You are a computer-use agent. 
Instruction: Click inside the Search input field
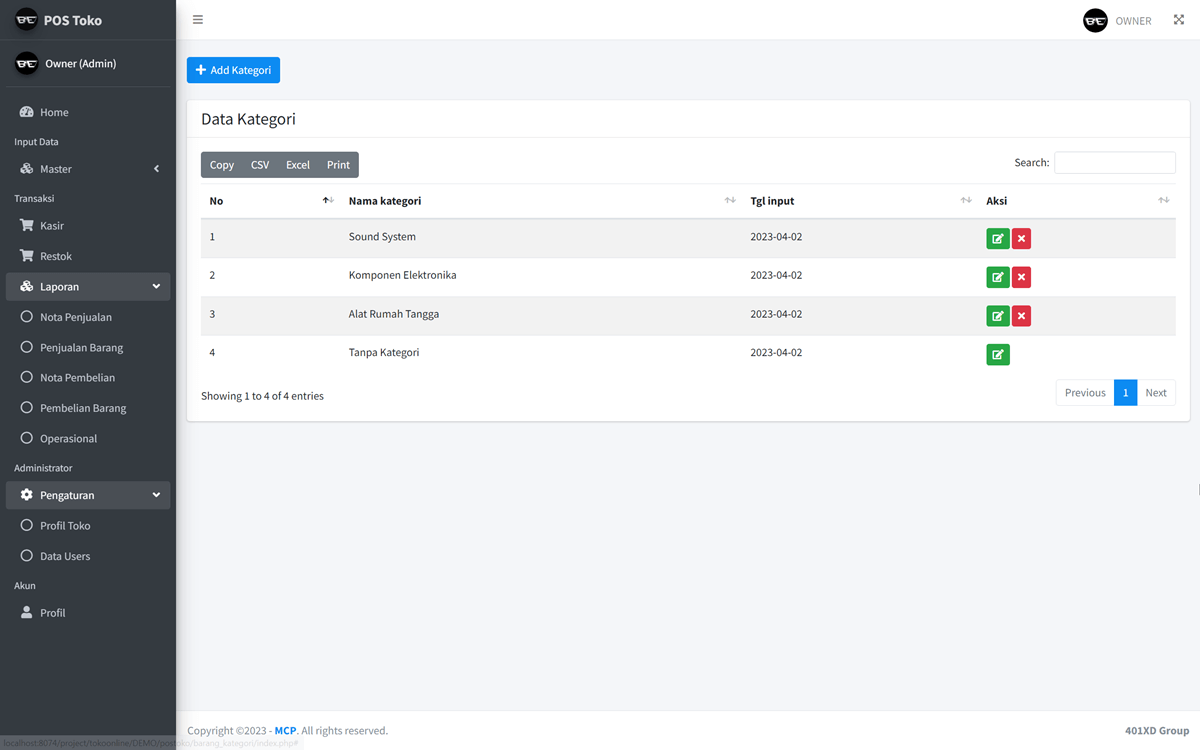1114,162
